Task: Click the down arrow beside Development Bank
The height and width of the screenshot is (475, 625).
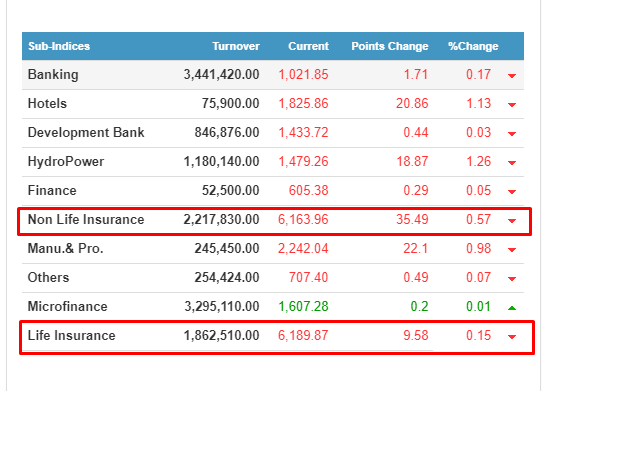Action: [x=512, y=134]
